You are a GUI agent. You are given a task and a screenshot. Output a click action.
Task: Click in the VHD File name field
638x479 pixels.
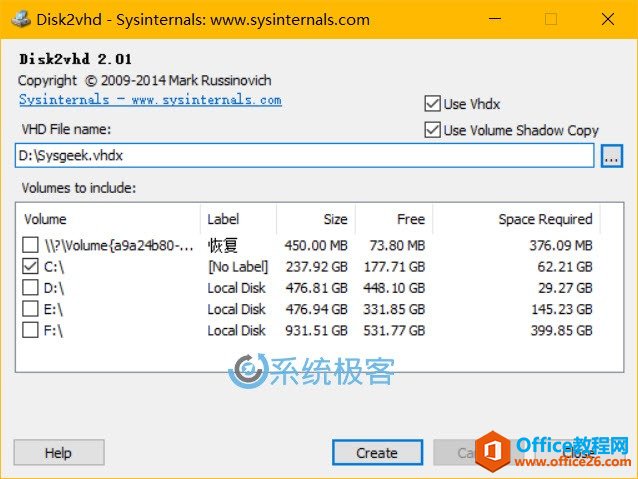click(304, 155)
